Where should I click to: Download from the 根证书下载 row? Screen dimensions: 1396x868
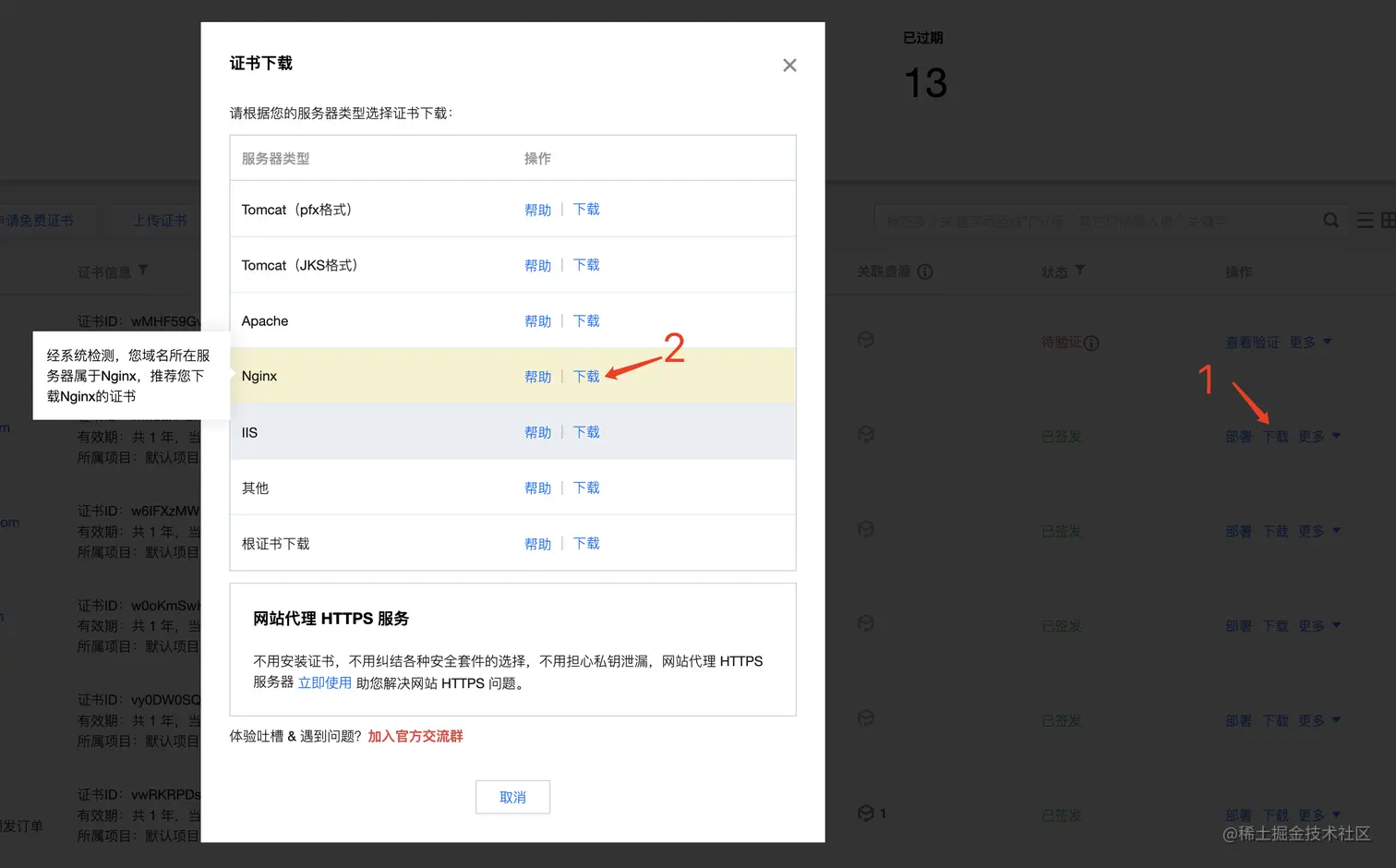point(586,544)
